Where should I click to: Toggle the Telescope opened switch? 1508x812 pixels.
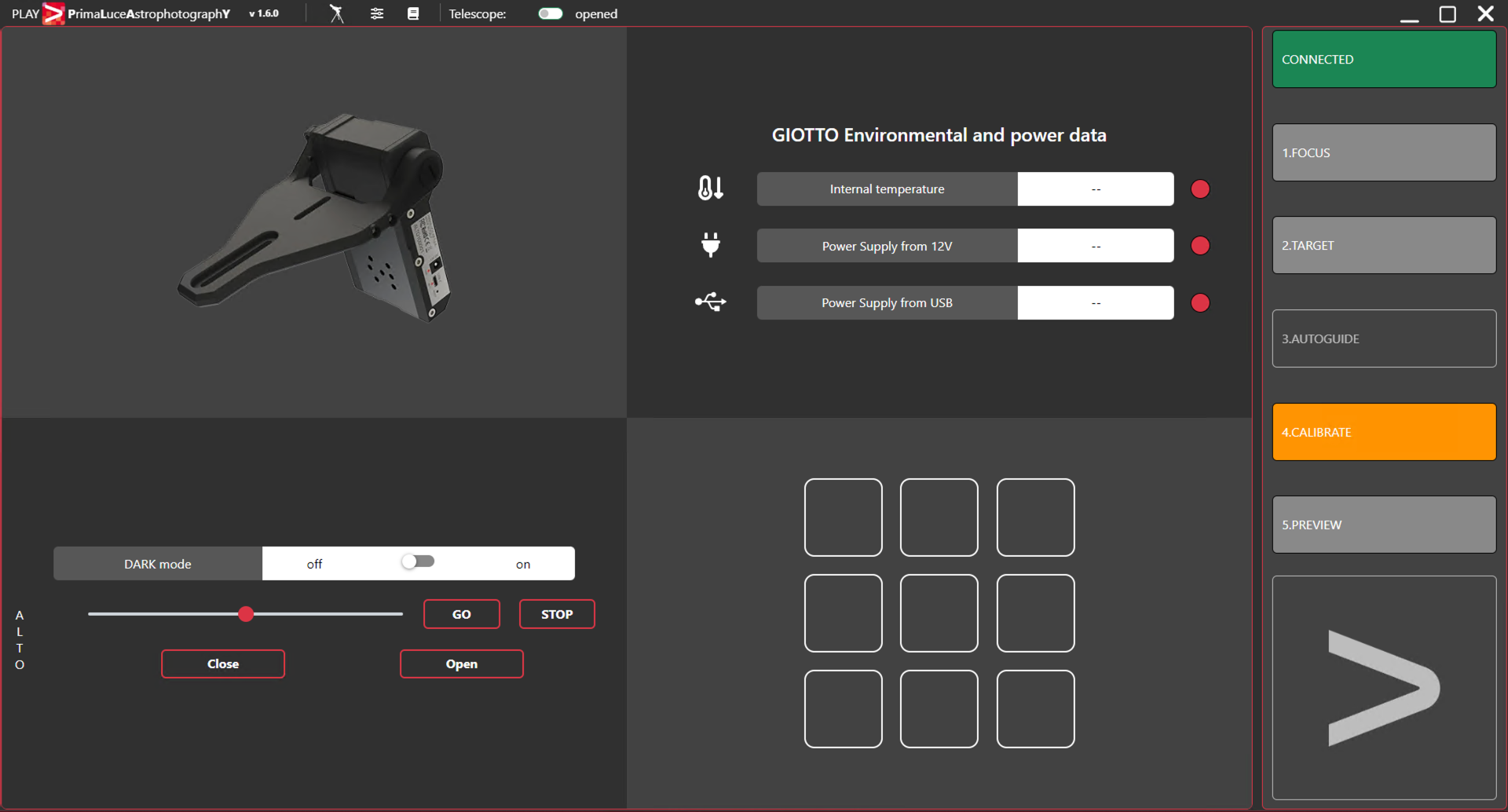pos(550,13)
